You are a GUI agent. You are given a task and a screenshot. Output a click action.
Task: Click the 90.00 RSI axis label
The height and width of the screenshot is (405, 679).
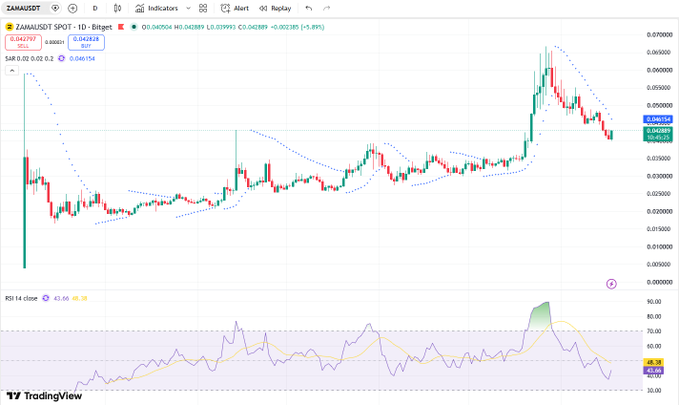click(x=654, y=301)
